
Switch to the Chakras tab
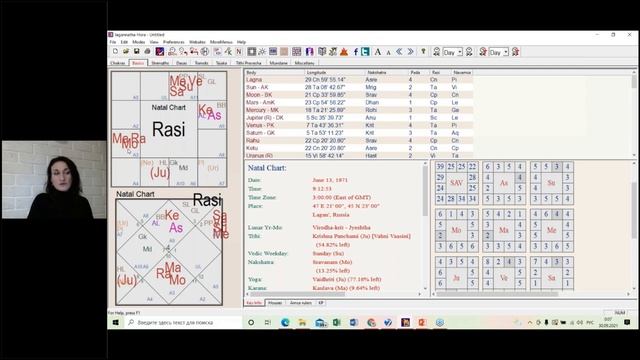tap(118, 63)
